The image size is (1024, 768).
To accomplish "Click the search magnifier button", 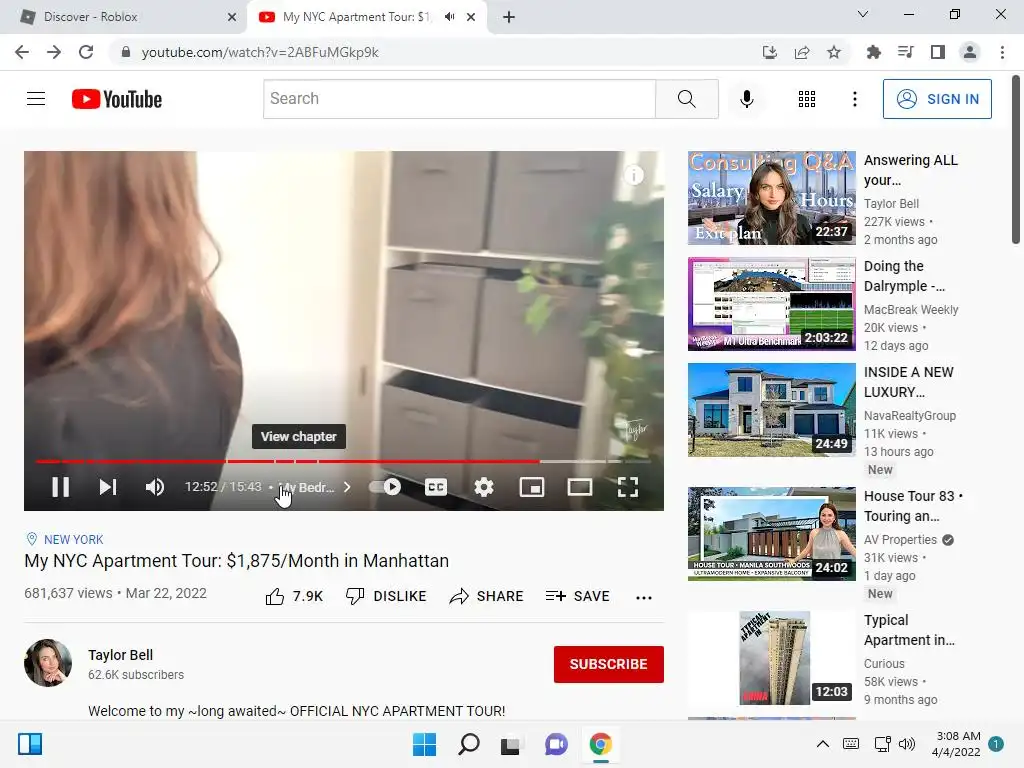I will click(x=687, y=99).
